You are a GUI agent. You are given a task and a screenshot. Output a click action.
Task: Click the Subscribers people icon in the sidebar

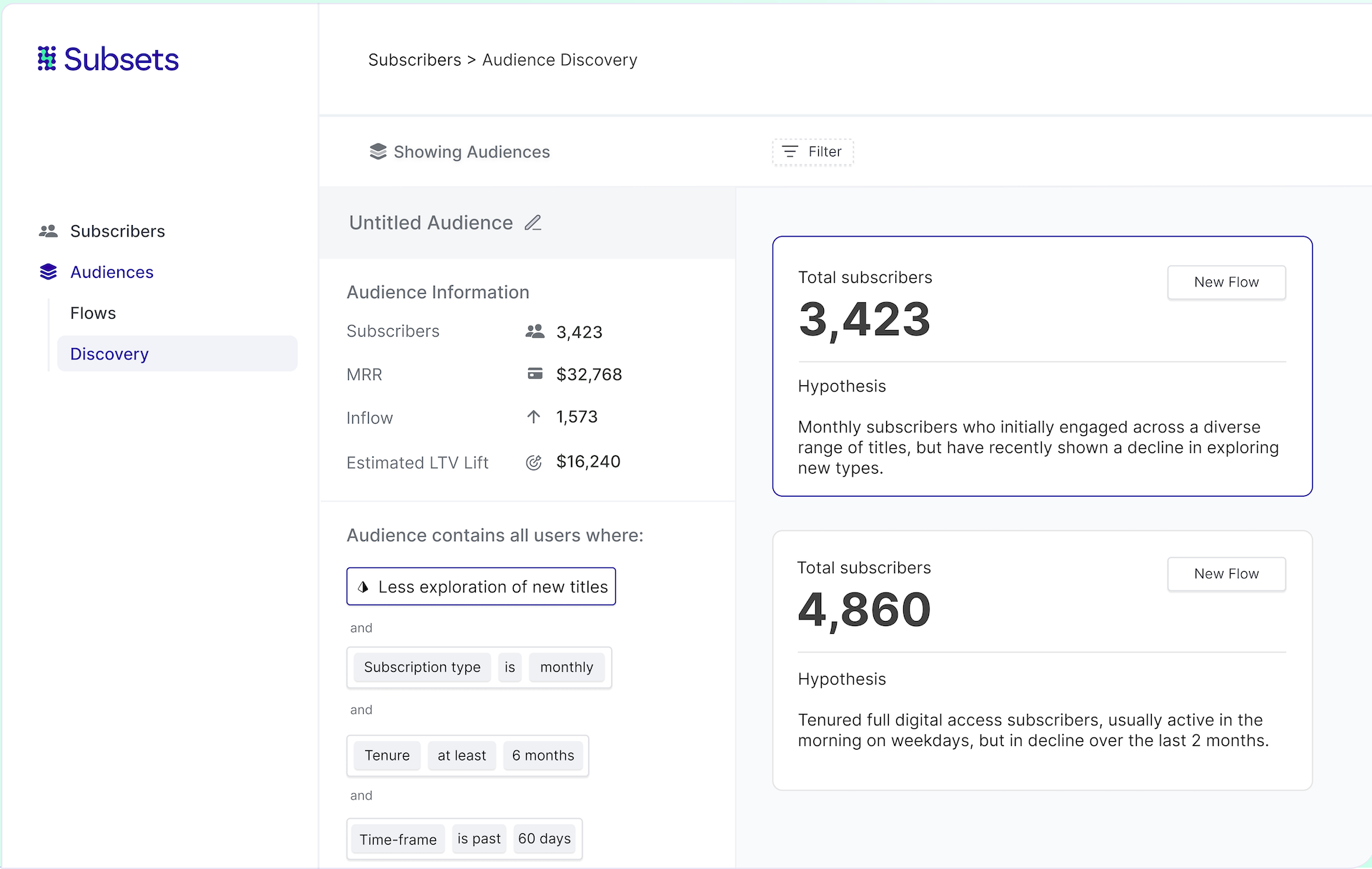[48, 231]
